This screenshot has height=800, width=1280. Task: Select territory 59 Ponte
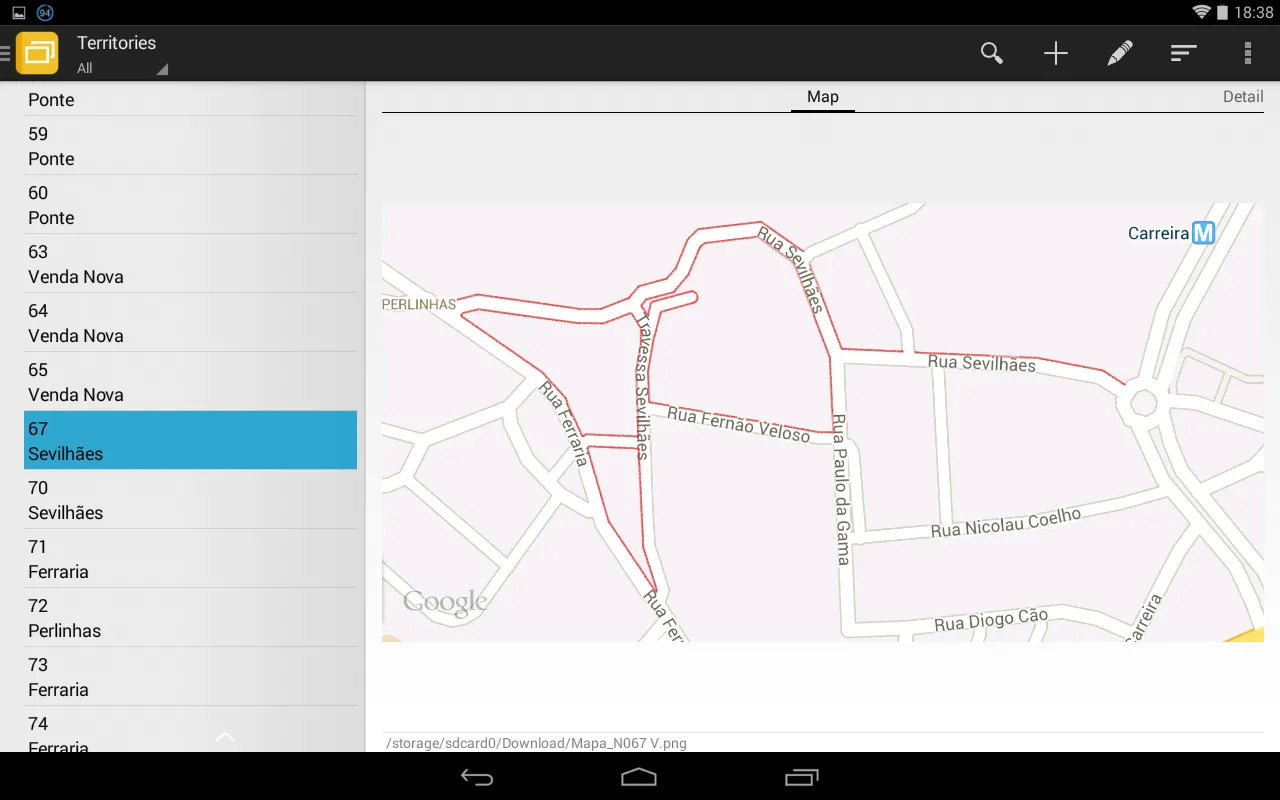[190, 146]
